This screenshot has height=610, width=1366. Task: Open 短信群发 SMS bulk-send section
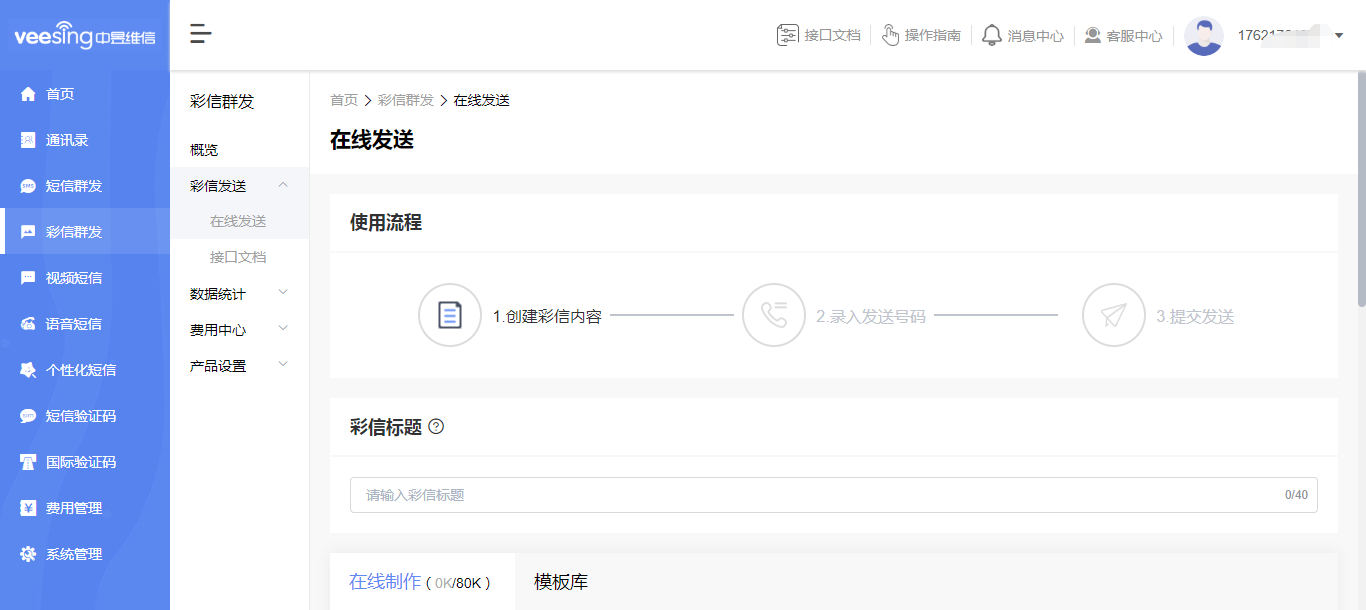(x=29, y=185)
